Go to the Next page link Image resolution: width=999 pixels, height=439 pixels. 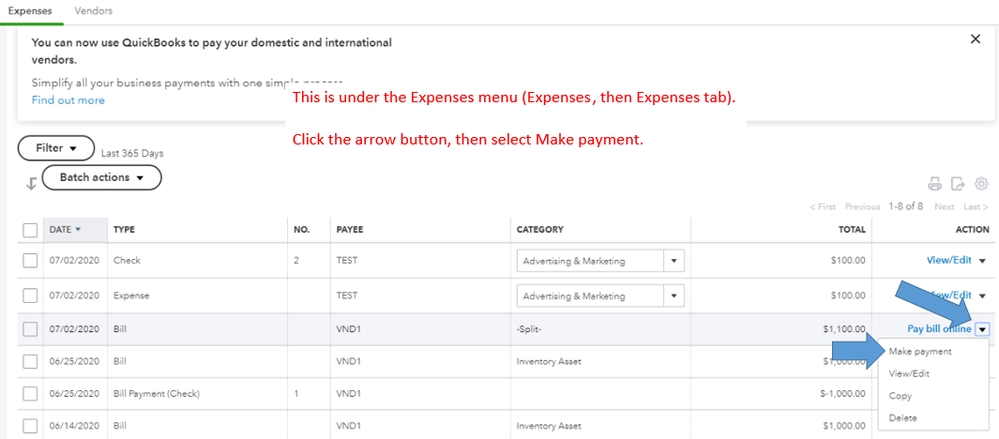pos(944,206)
